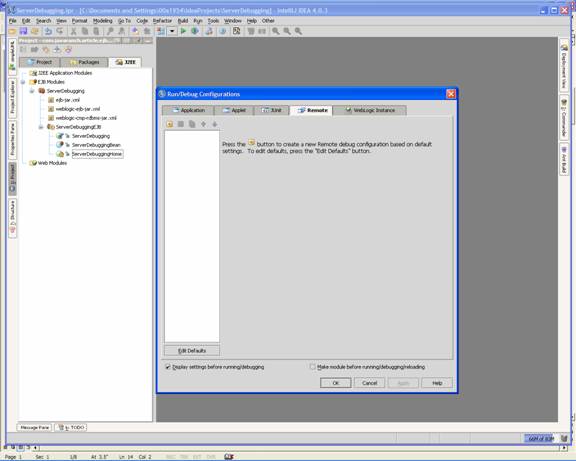Viewport: 576px width, 461px height.
Task: Collapse the ServerDebuggingEJB tree node
Action: pyautogui.click(x=41, y=127)
